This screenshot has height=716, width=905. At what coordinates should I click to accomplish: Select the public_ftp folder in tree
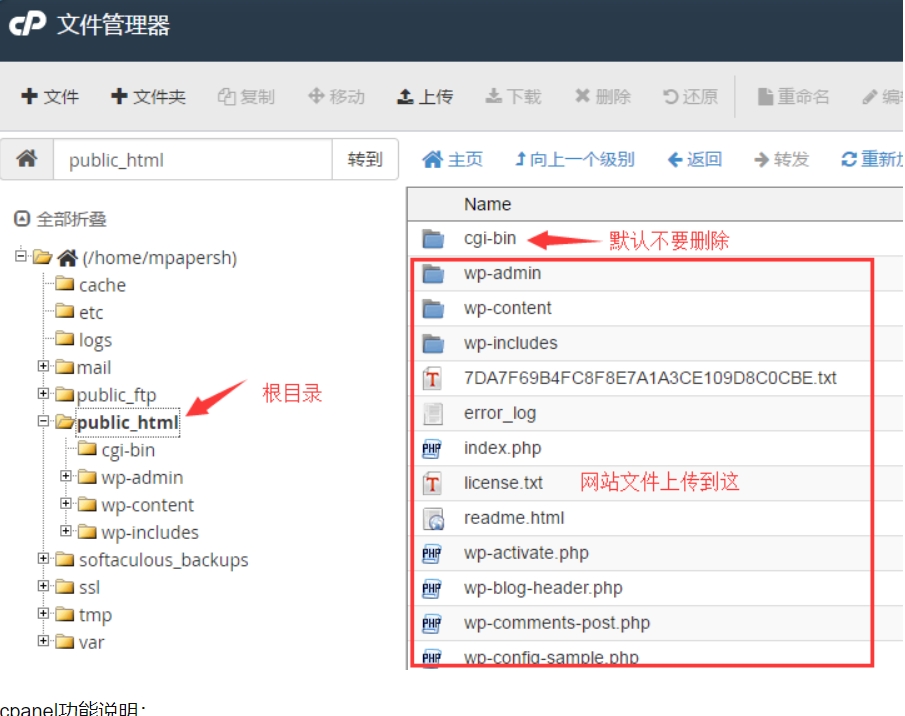(x=117, y=395)
